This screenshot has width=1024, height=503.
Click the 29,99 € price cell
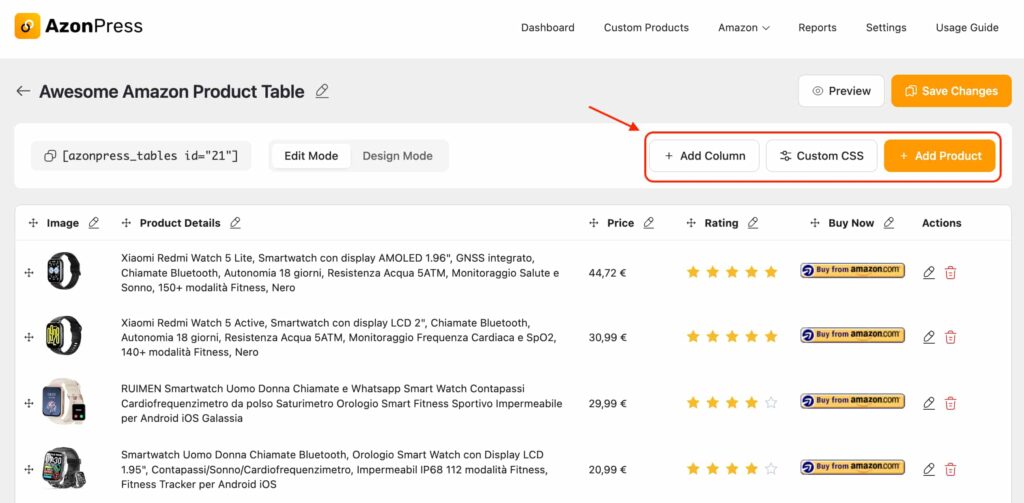[607, 404]
